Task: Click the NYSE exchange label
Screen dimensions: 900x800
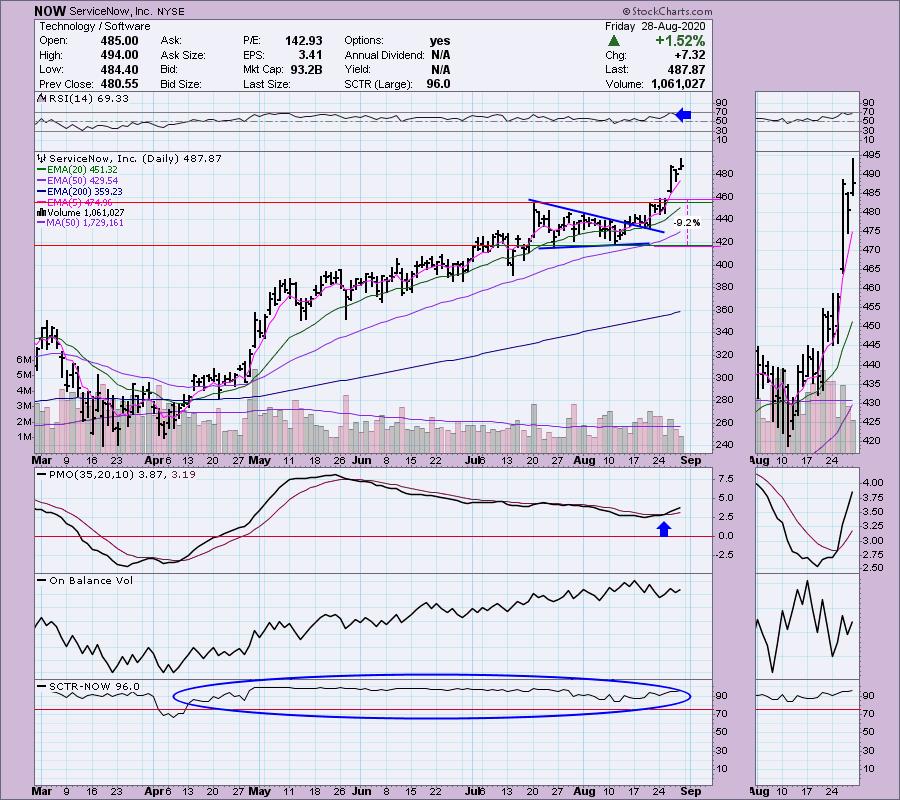Action: pos(170,11)
